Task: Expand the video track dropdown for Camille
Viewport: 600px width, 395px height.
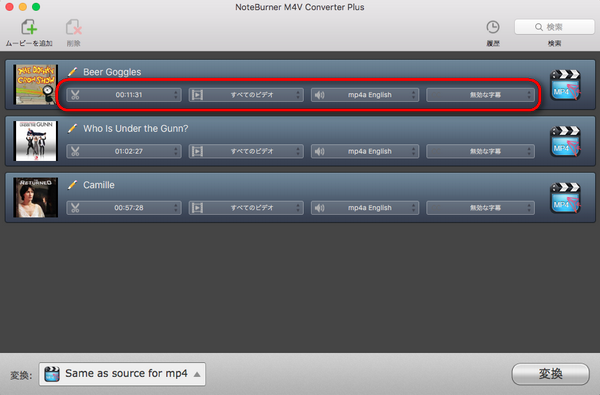Action: (x=246, y=207)
